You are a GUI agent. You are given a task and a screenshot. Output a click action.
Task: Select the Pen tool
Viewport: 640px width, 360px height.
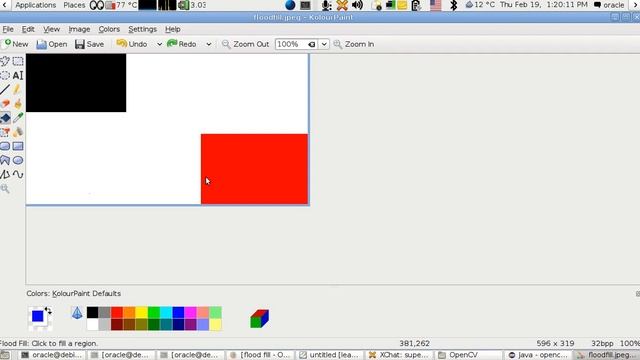tap(18, 90)
